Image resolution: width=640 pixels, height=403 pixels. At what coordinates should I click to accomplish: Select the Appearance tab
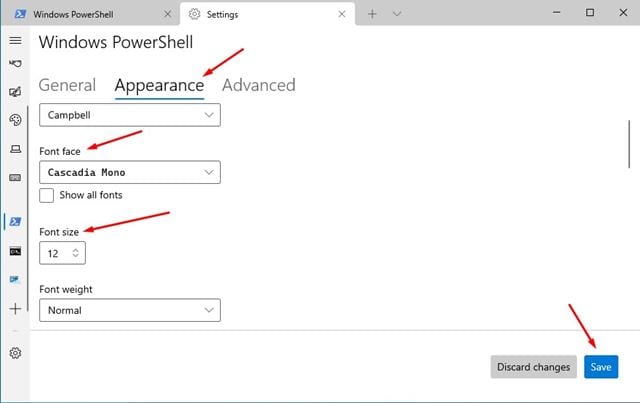pyautogui.click(x=159, y=86)
